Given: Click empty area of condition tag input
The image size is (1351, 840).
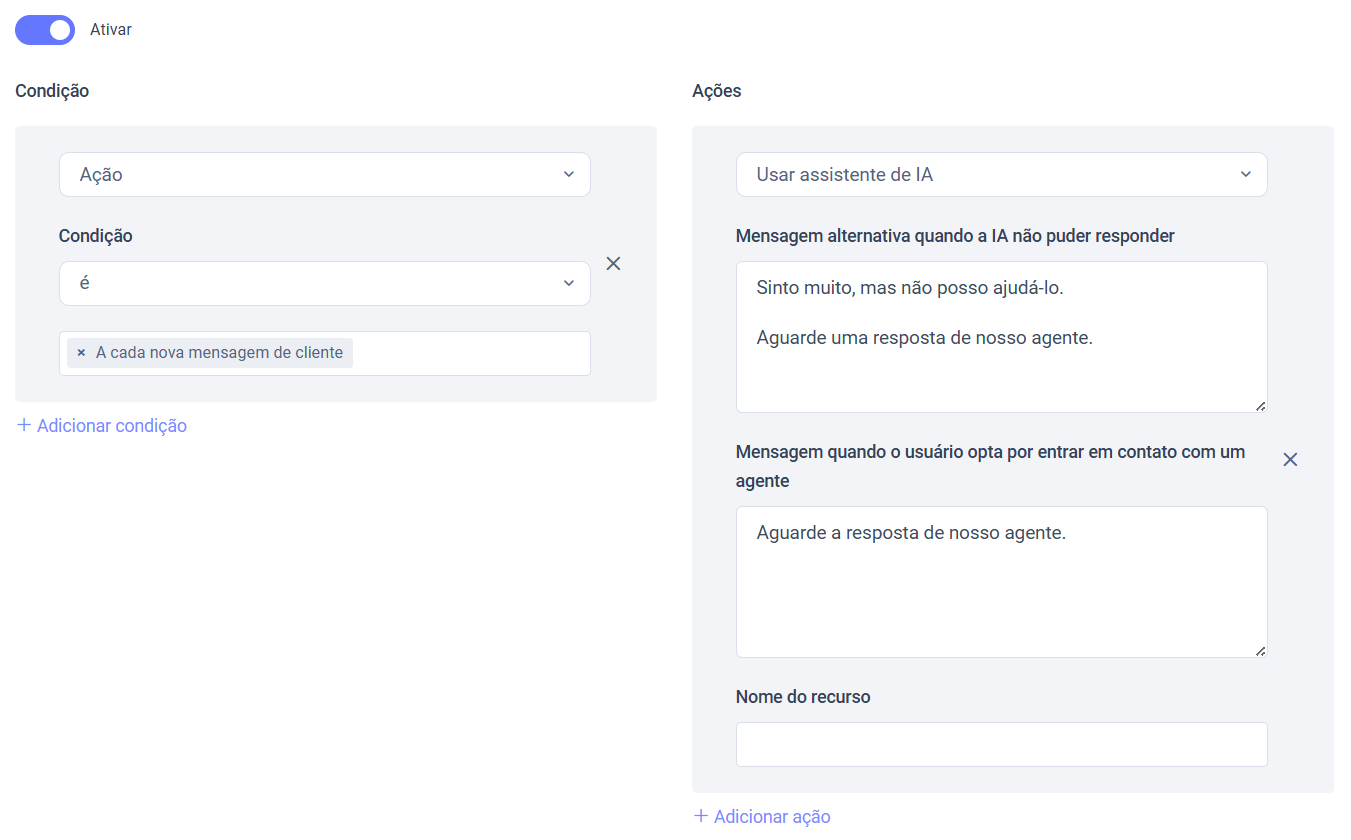Looking at the screenshot, I should click(x=470, y=353).
